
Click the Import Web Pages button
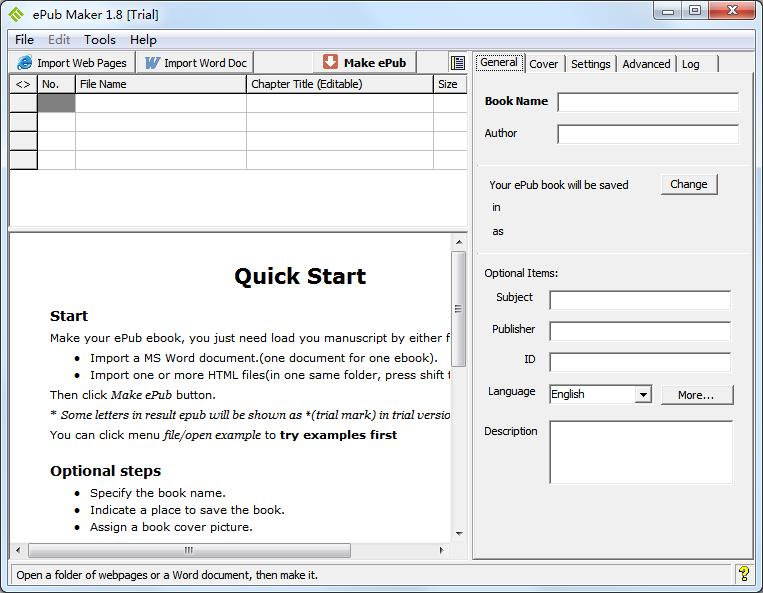tap(72, 63)
